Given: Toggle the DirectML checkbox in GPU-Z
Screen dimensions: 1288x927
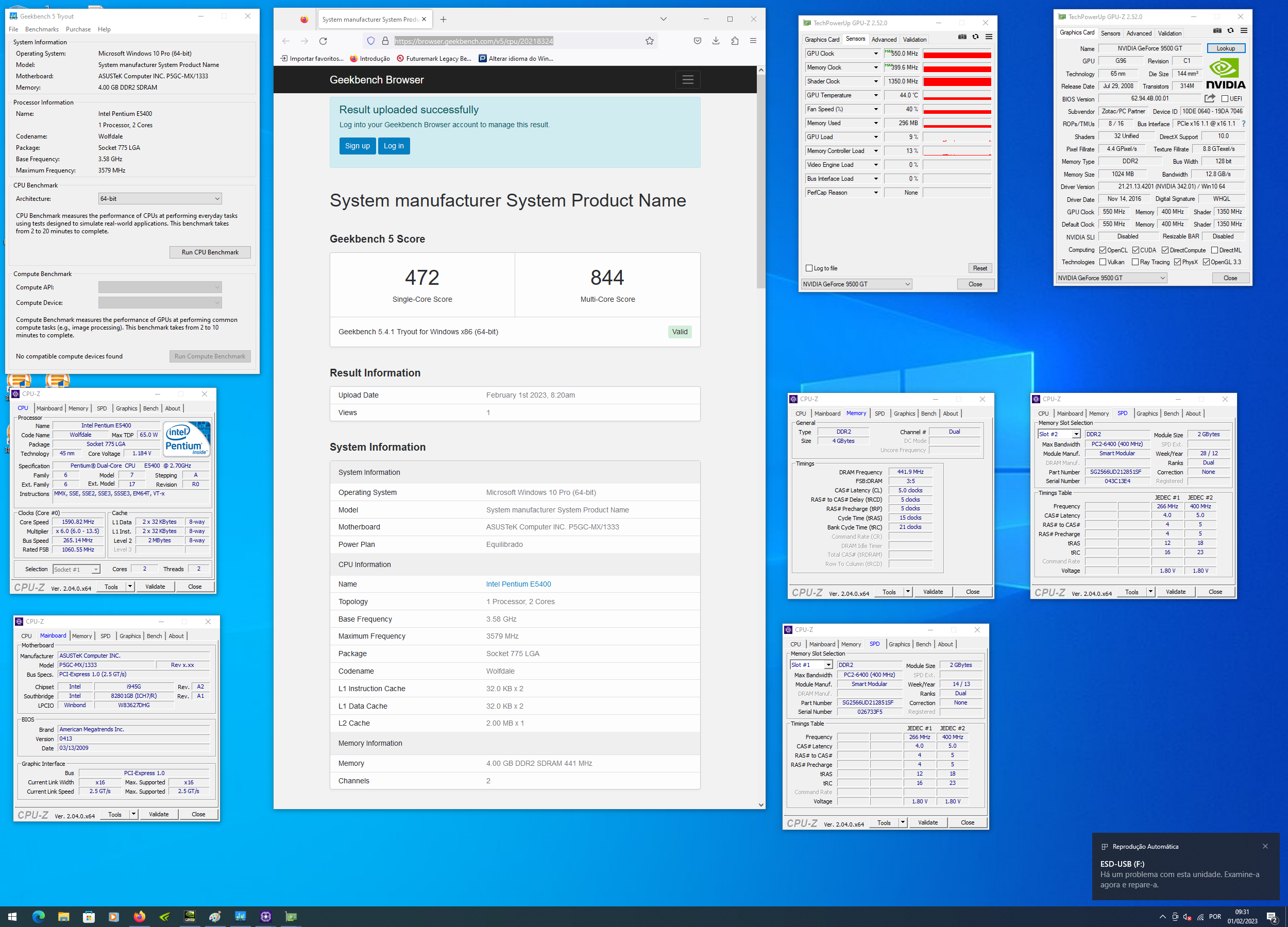Looking at the screenshot, I should [1214, 250].
